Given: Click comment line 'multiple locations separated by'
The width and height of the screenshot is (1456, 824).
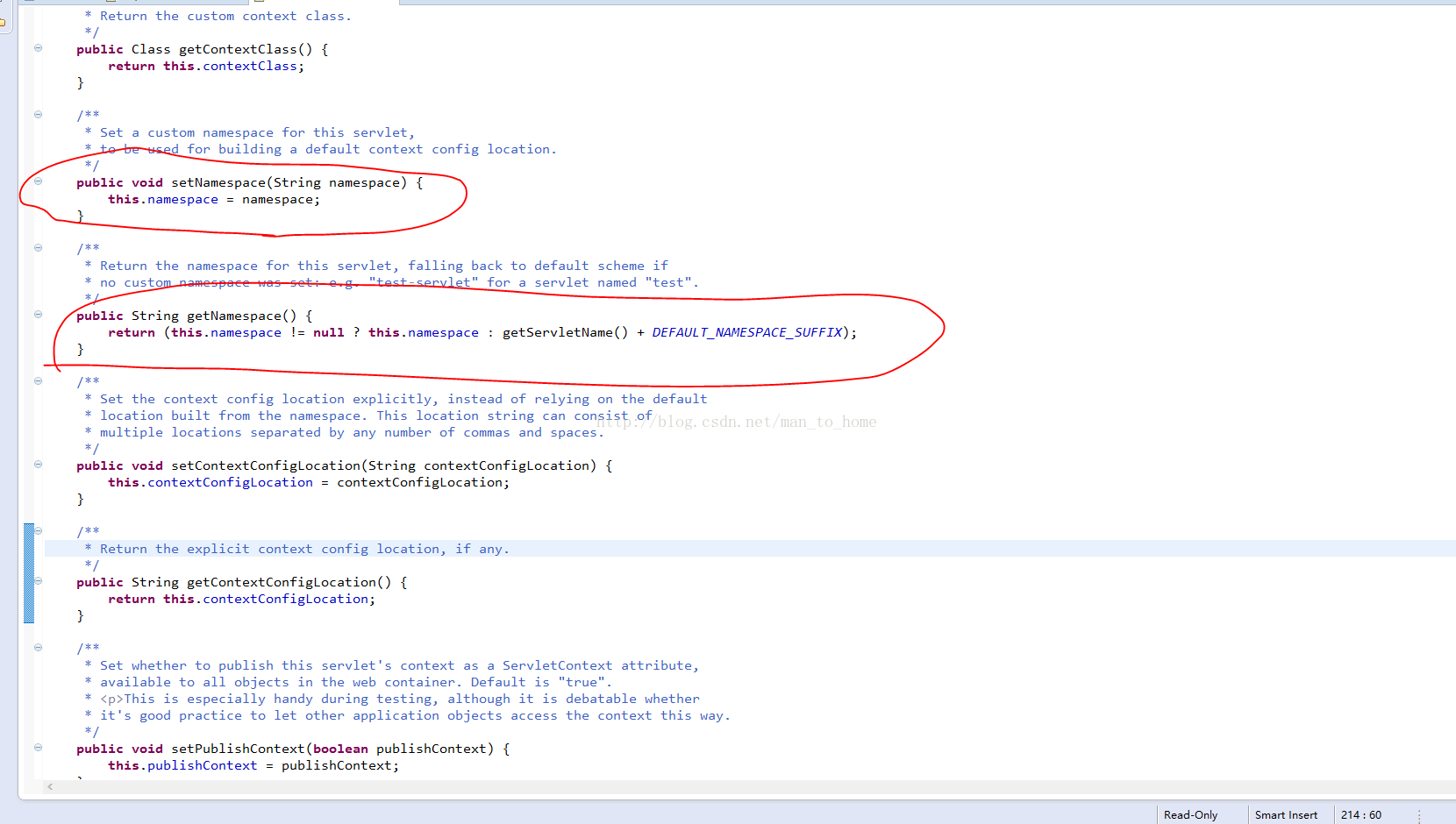Looking at the screenshot, I should pos(345,432).
